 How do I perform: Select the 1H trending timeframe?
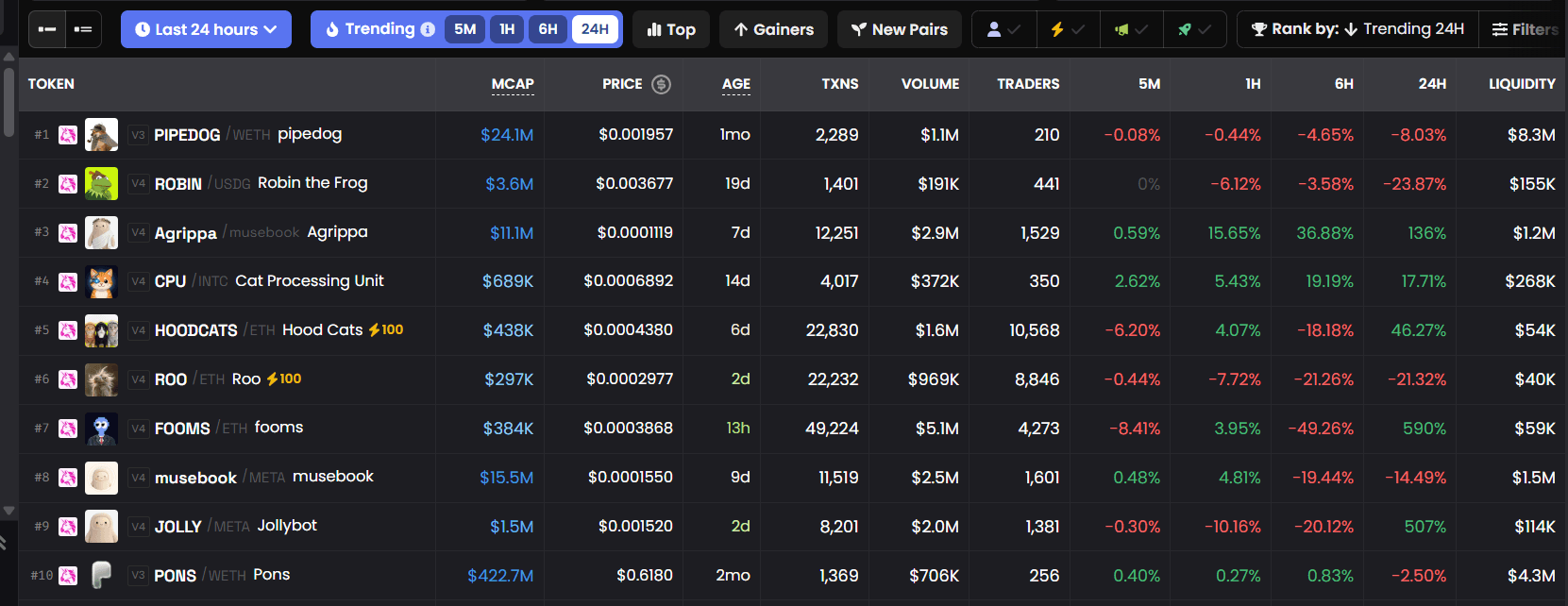(x=507, y=29)
